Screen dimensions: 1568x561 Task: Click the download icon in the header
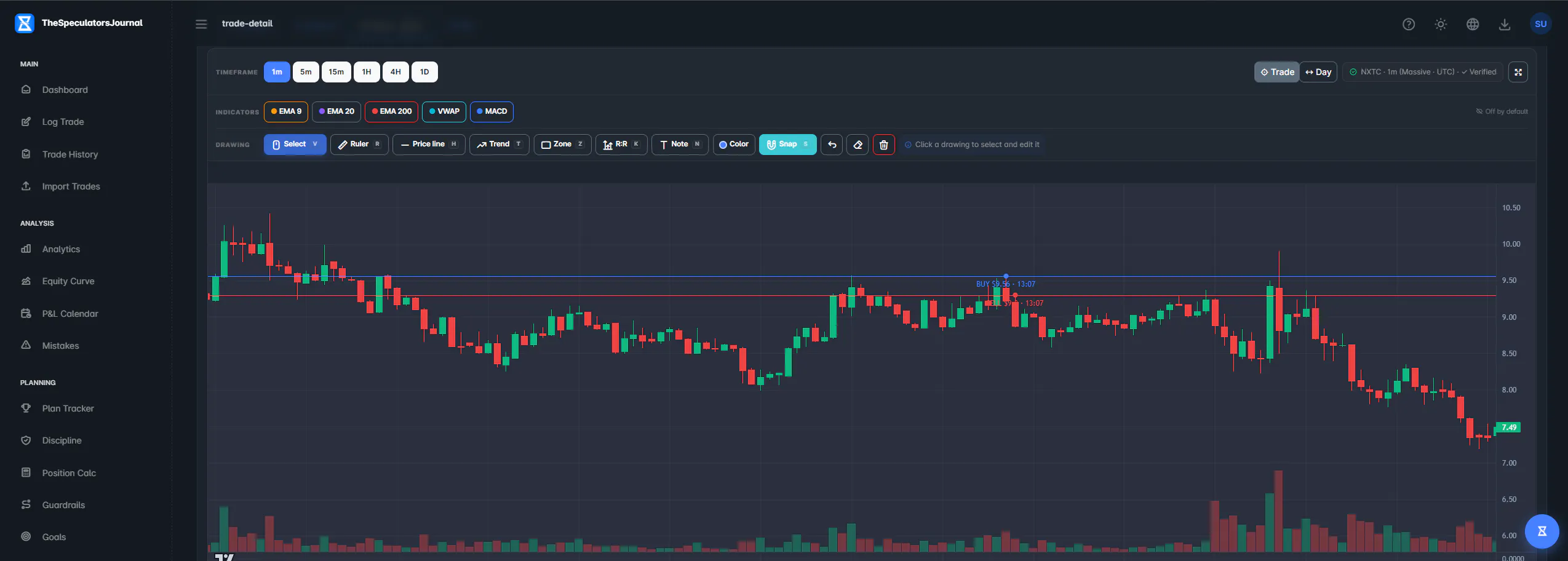tap(1505, 24)
